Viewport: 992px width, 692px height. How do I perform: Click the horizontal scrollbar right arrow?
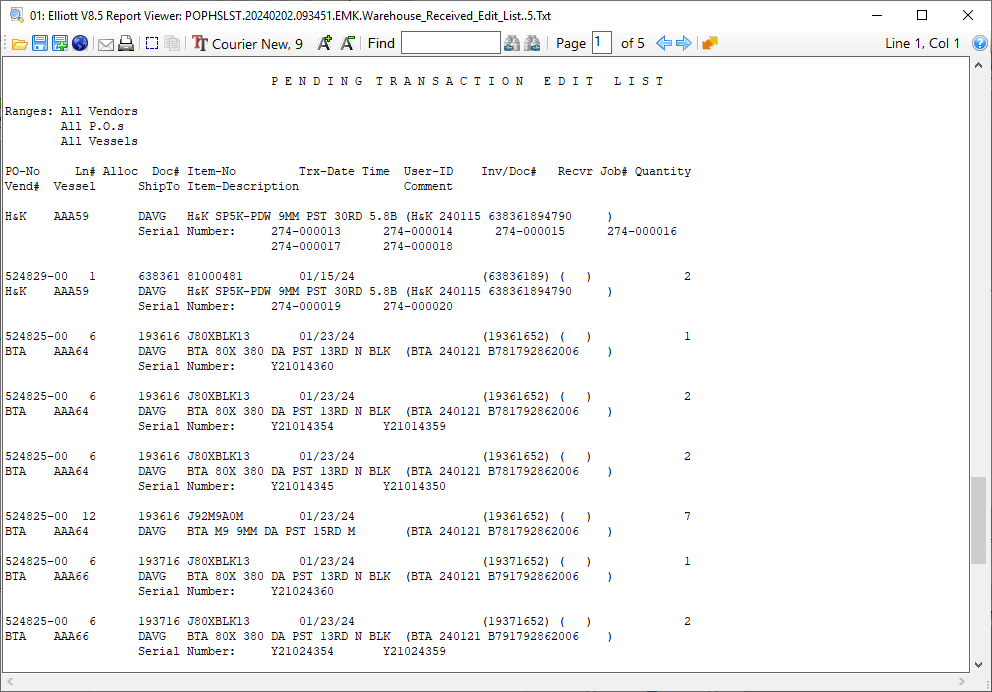[962, 681]
